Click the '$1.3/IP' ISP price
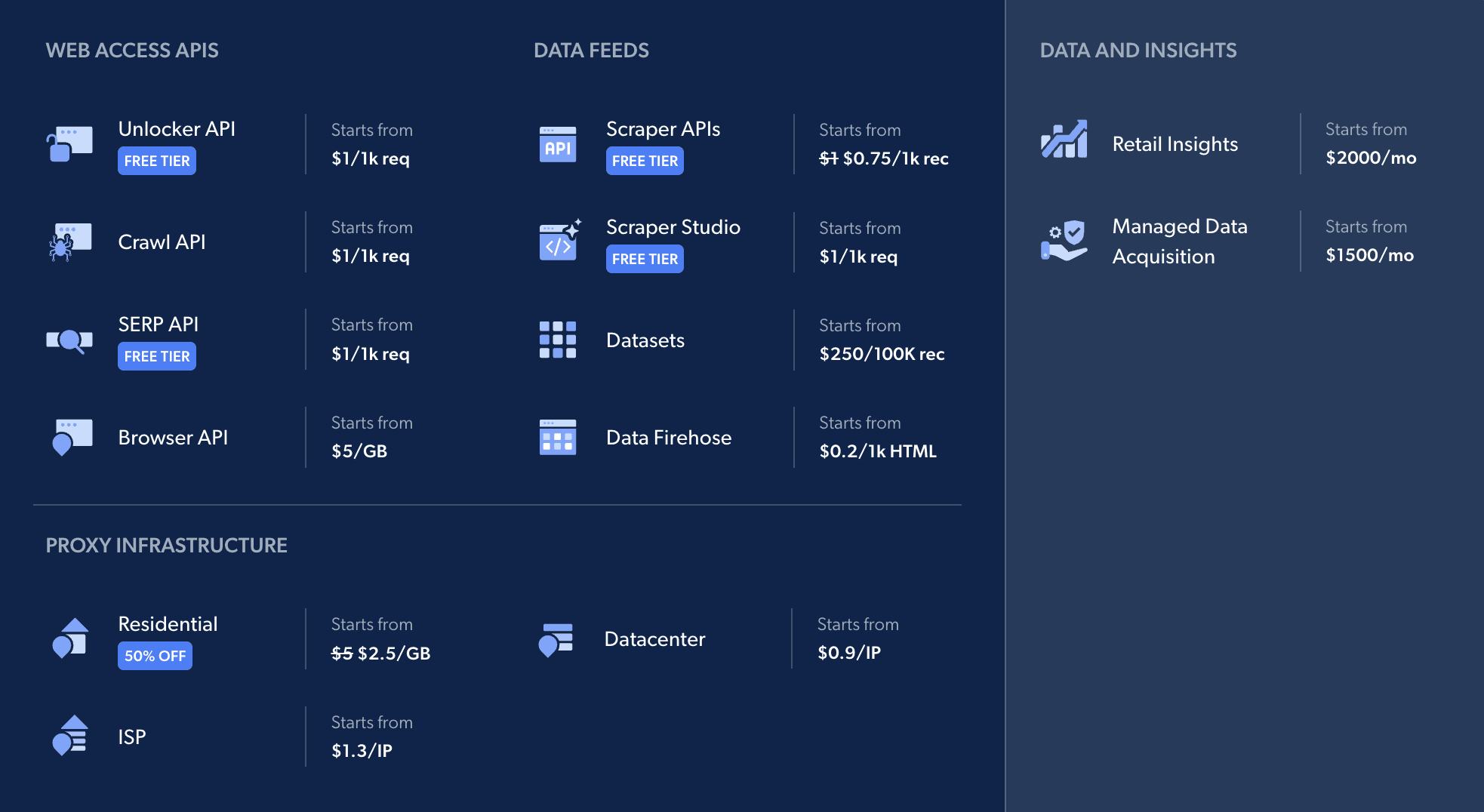This screenshot has width=1484, height=812. (x=362, y=751)
